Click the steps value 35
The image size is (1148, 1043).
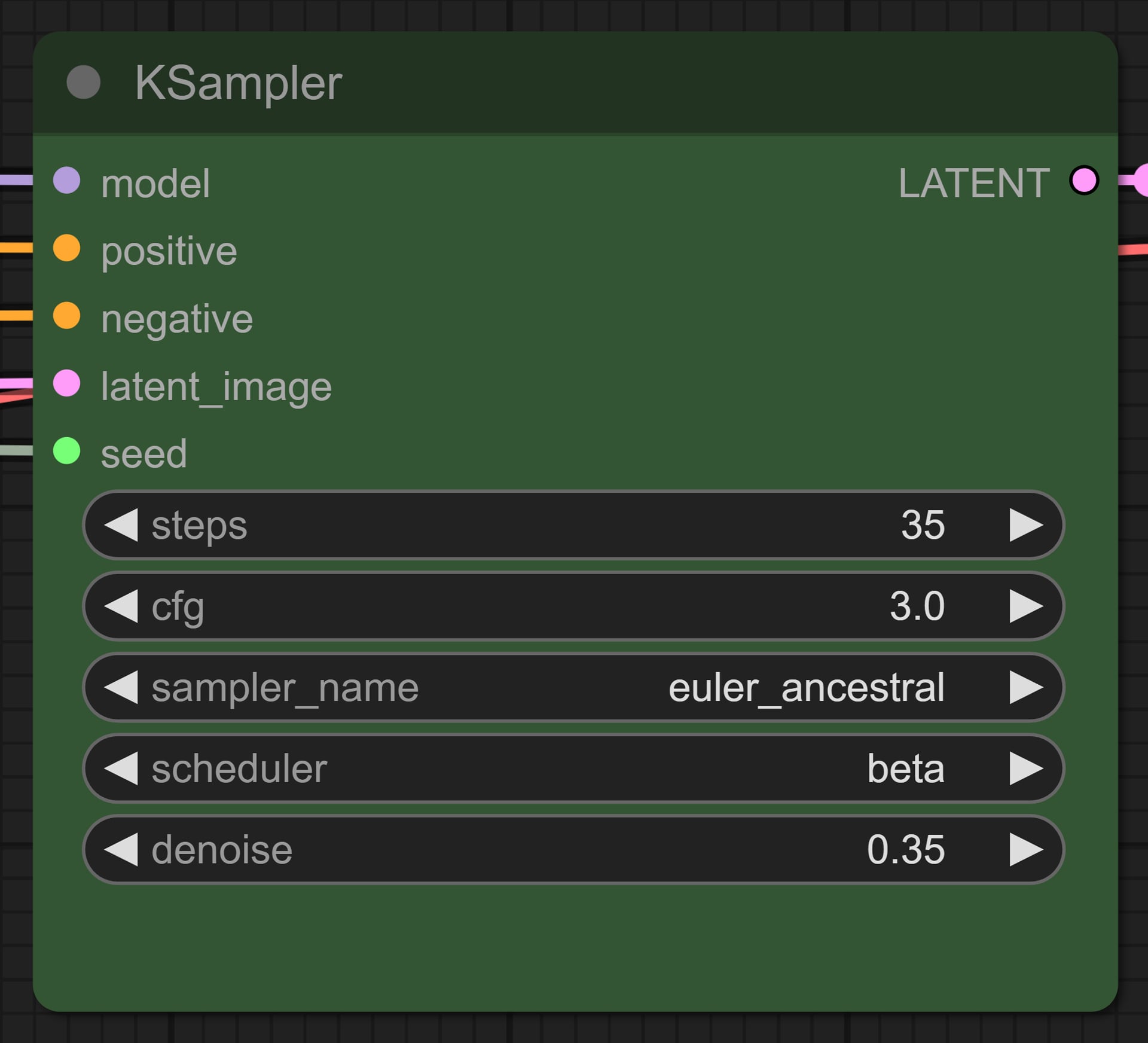923,524
